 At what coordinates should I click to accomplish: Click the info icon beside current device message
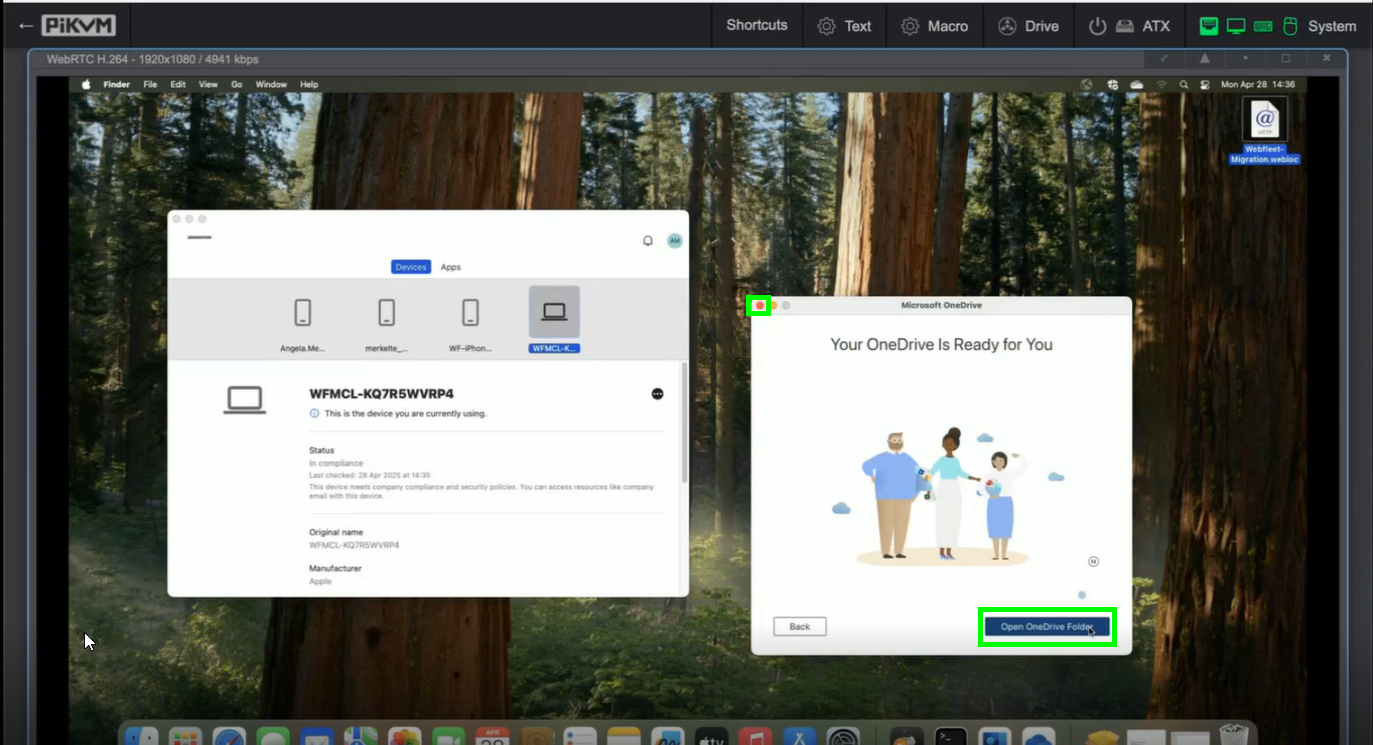point(314,413)
